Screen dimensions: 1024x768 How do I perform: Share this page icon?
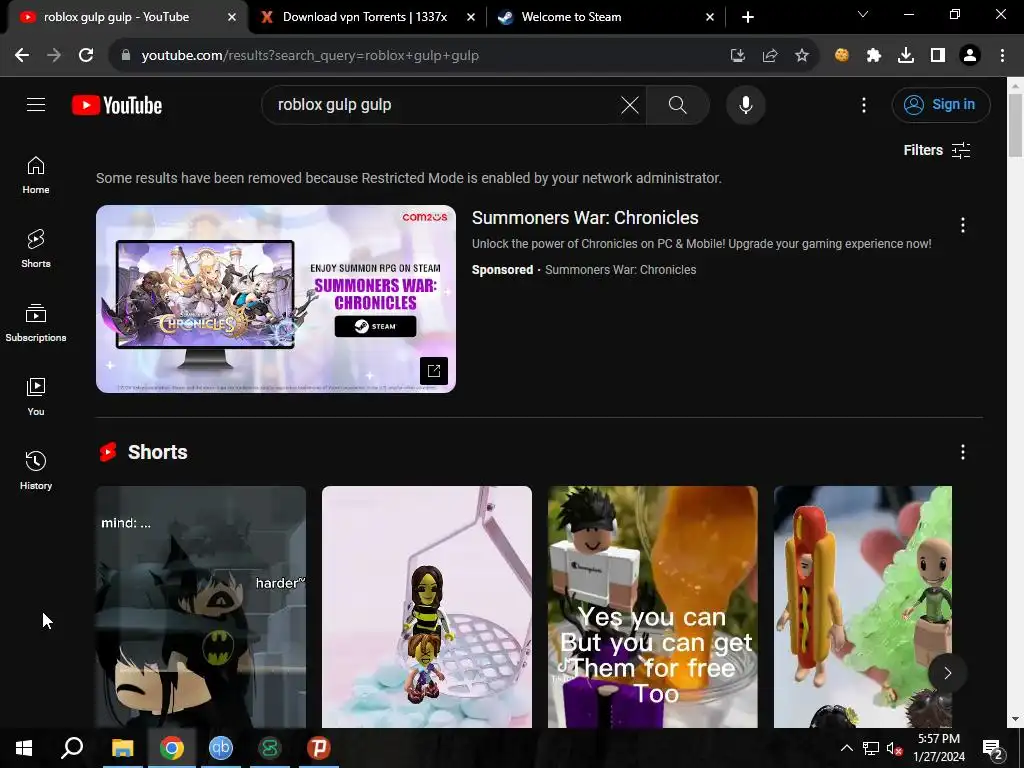770,56
